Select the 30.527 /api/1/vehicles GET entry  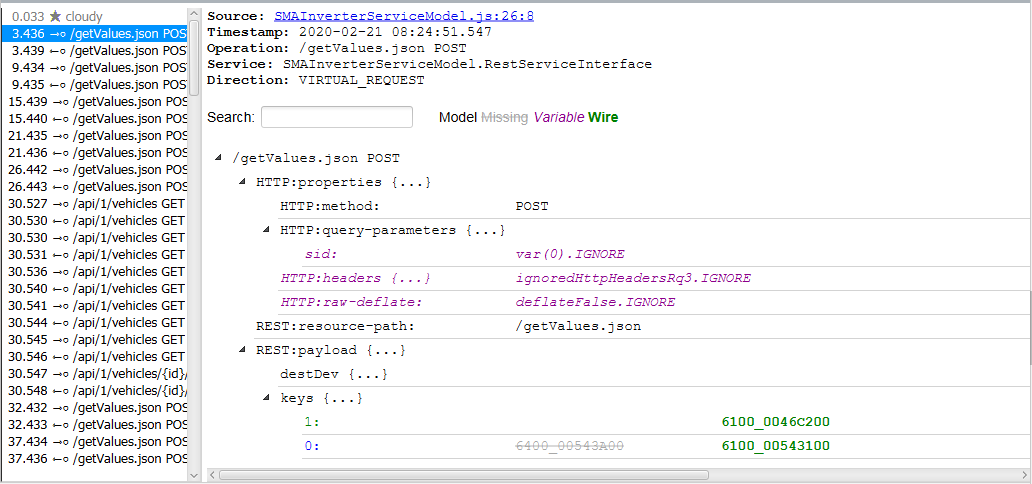[95, 204]
